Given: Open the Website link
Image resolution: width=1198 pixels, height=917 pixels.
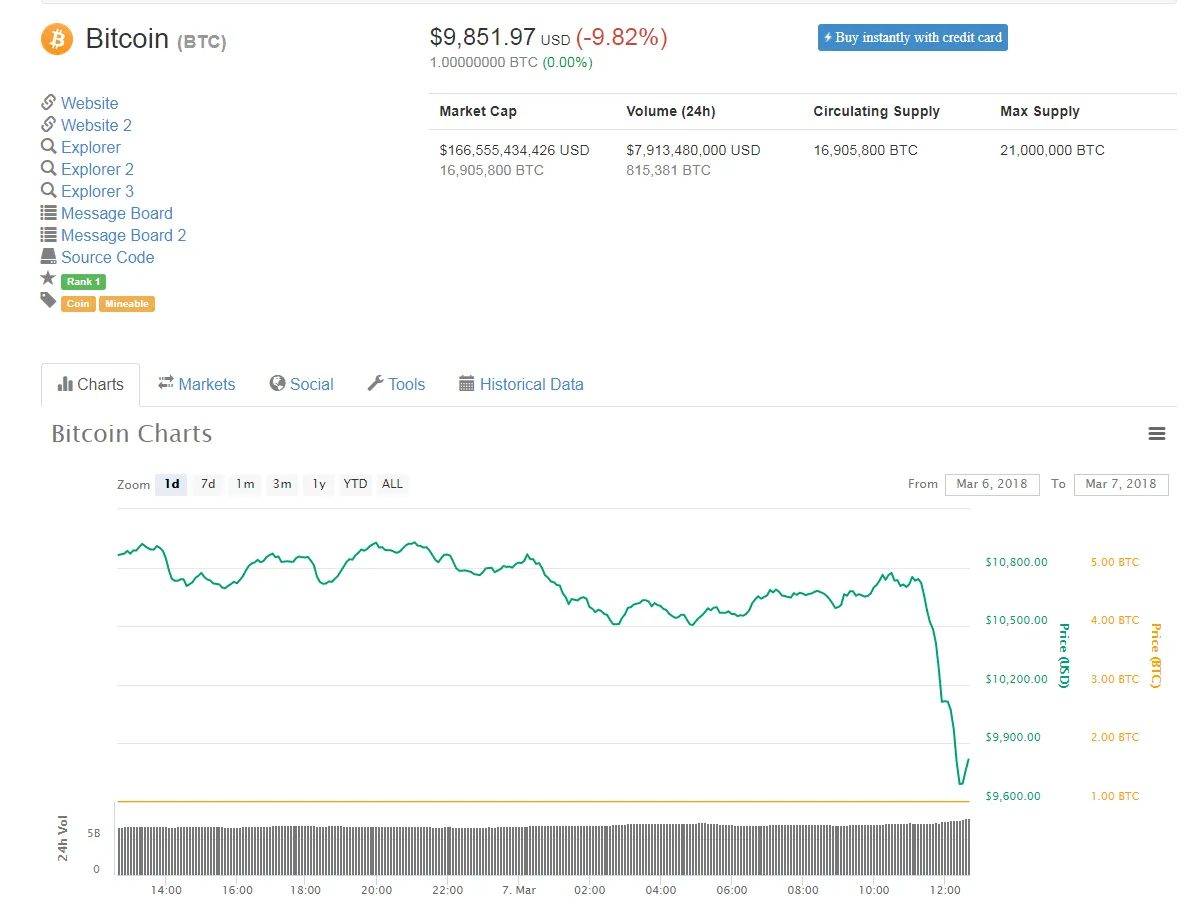Looking at the screenshot, I should 89,103.
